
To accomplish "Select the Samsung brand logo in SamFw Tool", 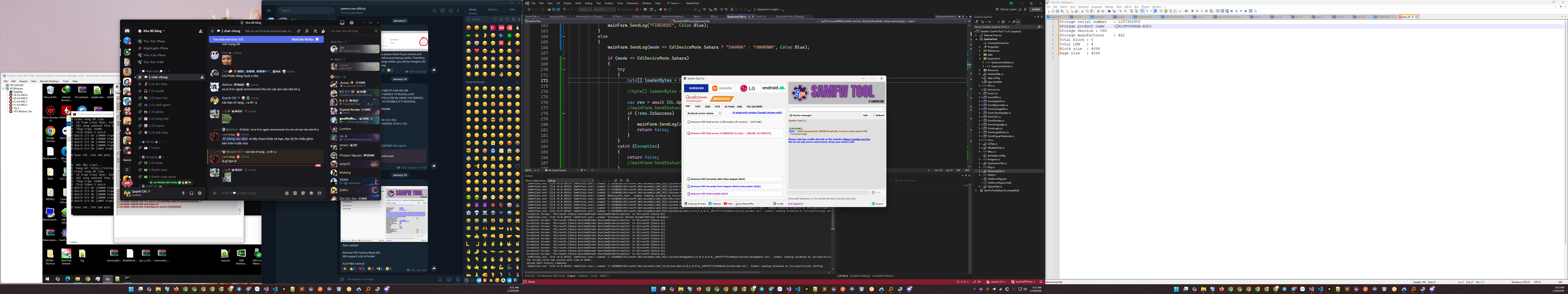I will (696, 88).
